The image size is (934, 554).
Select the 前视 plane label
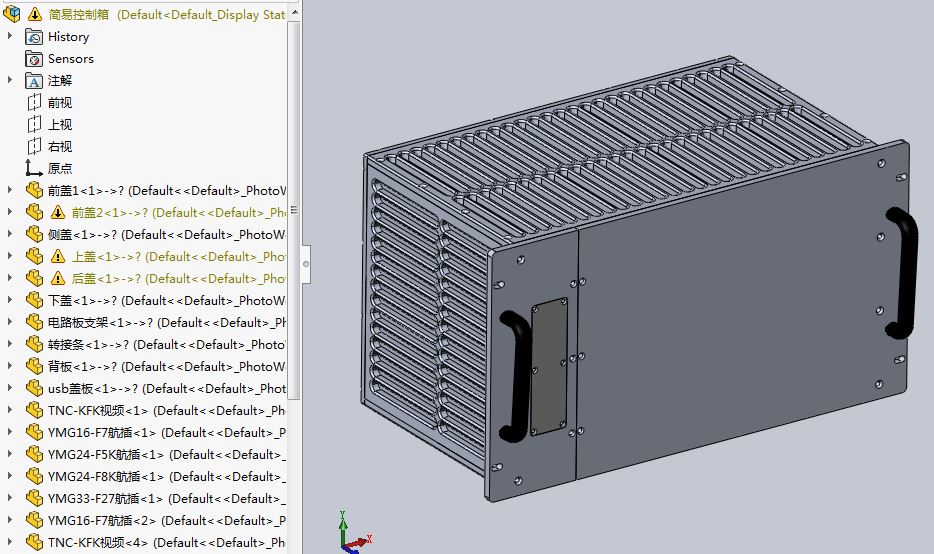pos(60,103)
